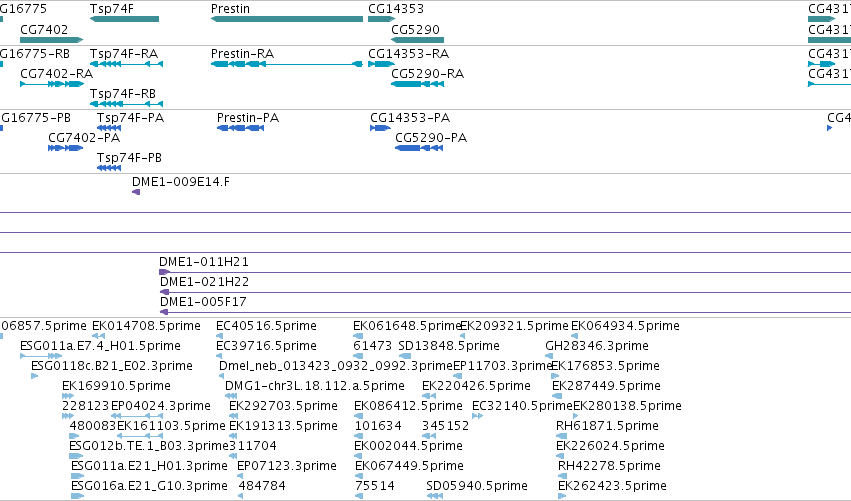Select the CG7402 gene glyph
851x501 pixels.
point(52,40)
